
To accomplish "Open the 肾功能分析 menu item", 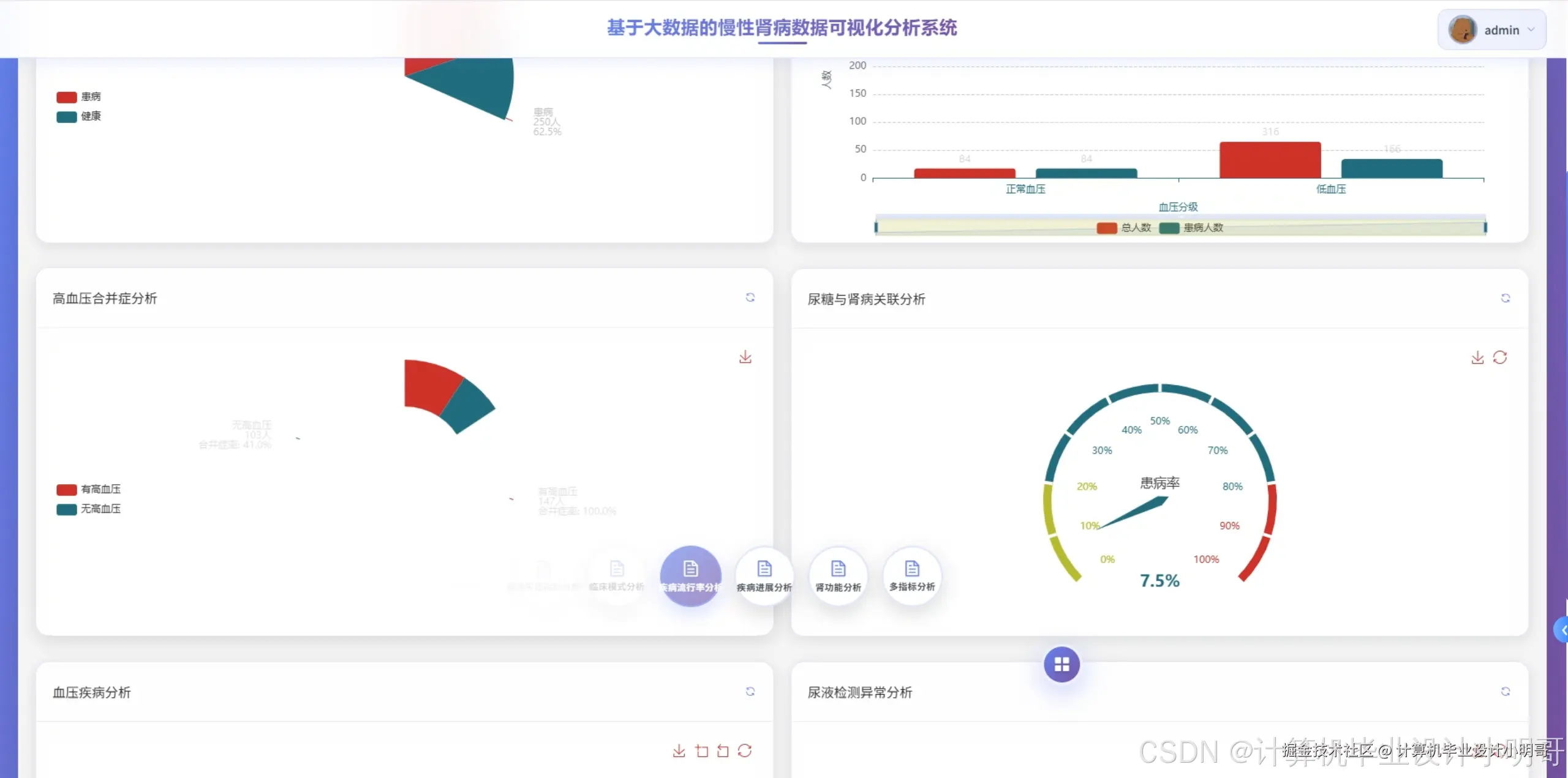I will pyautogui.click(x=838, y=576).
